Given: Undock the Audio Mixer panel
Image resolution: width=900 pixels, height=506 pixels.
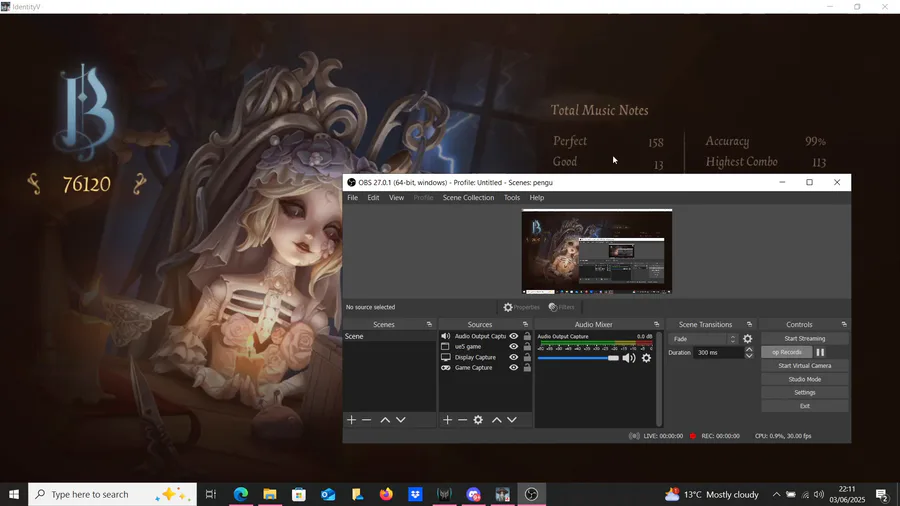Looking at the screenshot, I should (657, 324).
